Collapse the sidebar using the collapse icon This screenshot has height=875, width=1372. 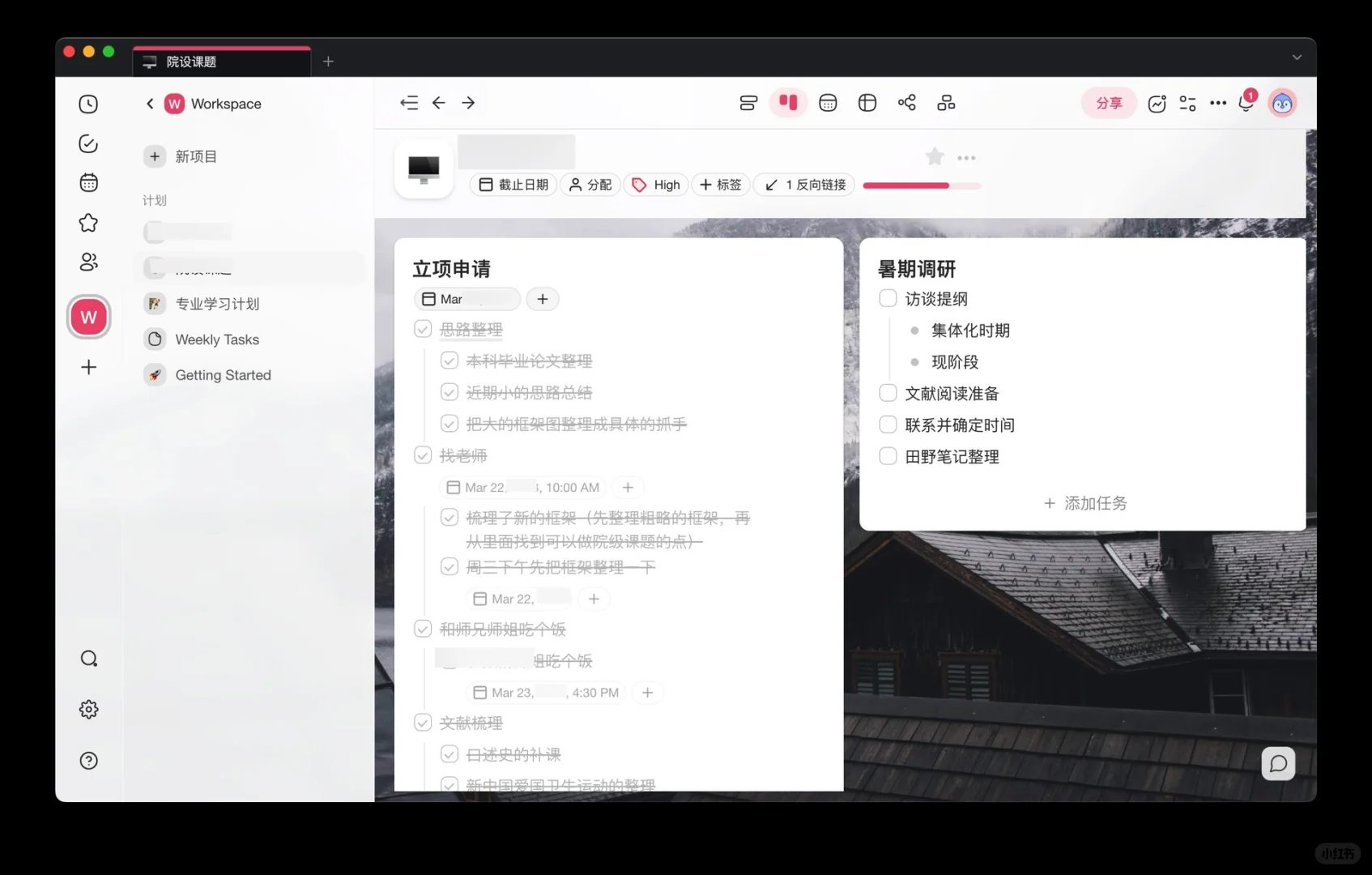(409, 103)
